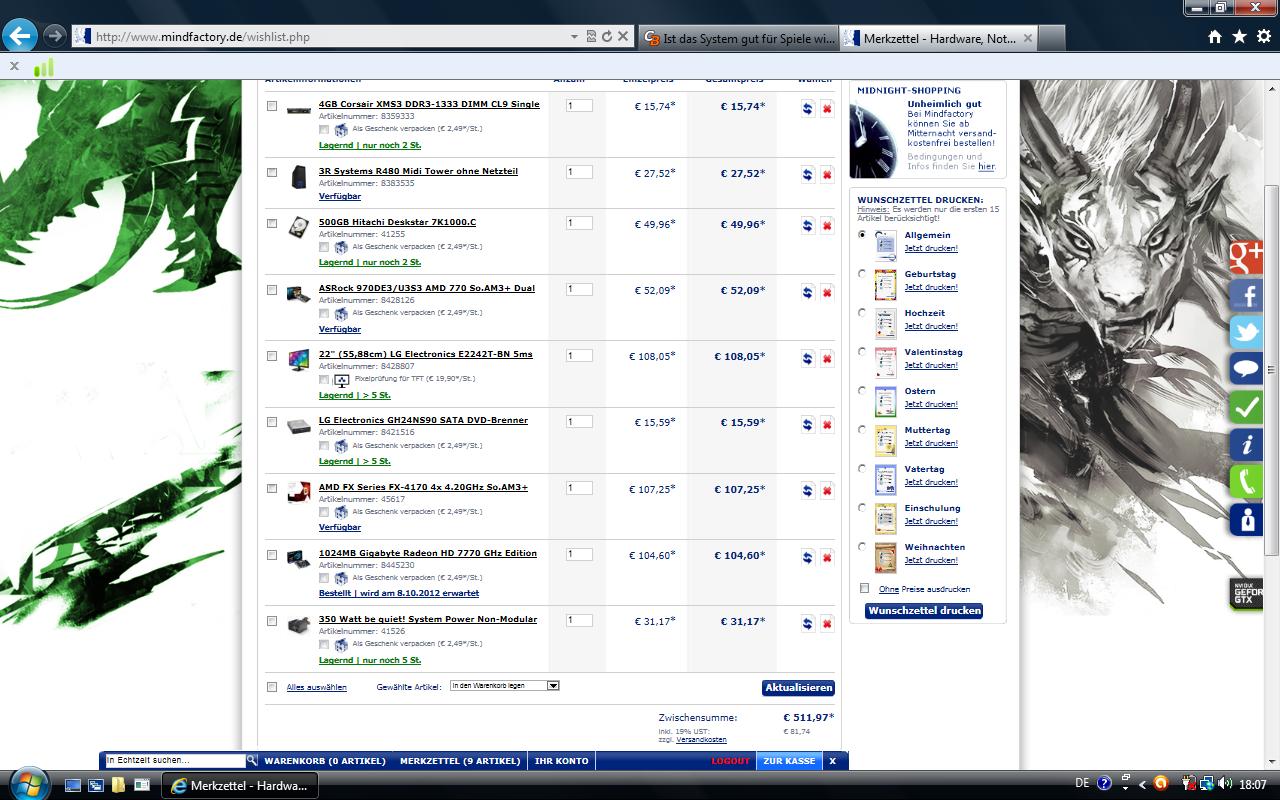Open the Facebook sidebar icon
Screen dimensions: 1280x800
tap(1247, 295)
